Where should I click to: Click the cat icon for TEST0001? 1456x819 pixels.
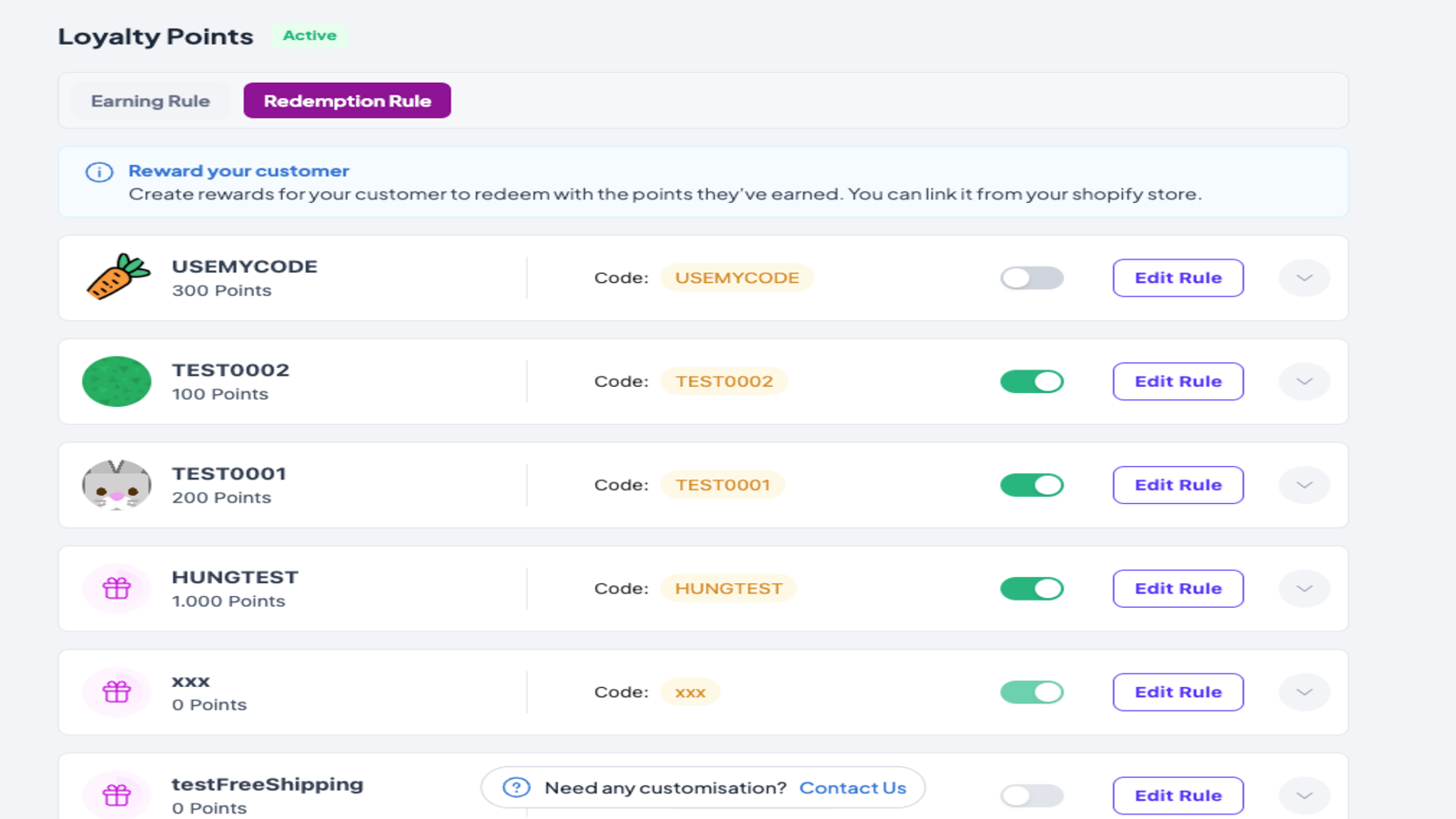(x=116, y=485)
